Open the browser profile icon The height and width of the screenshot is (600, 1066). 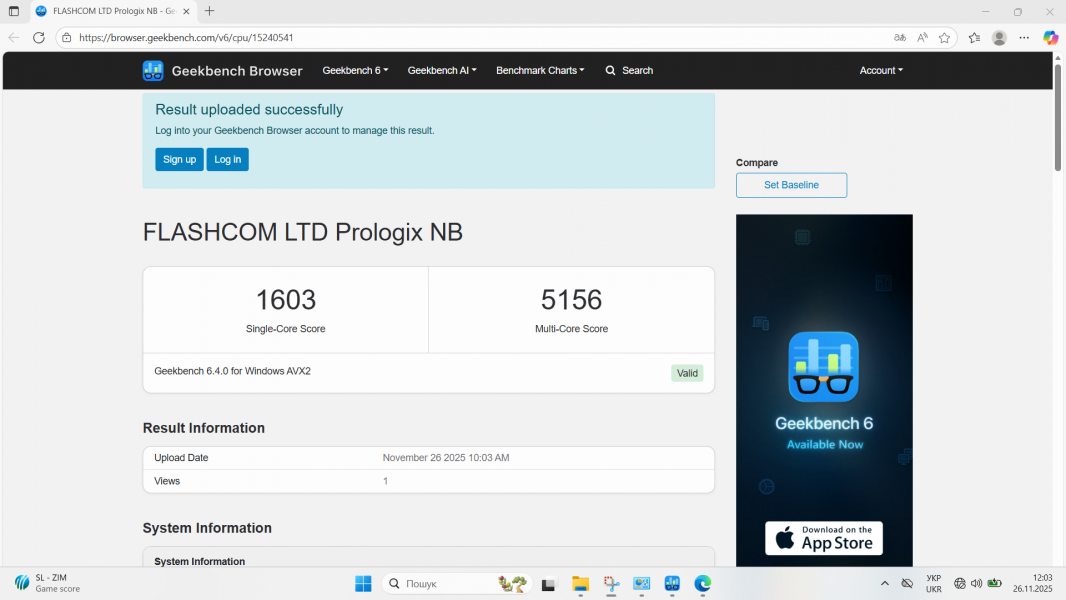click(x=998, y=37)
